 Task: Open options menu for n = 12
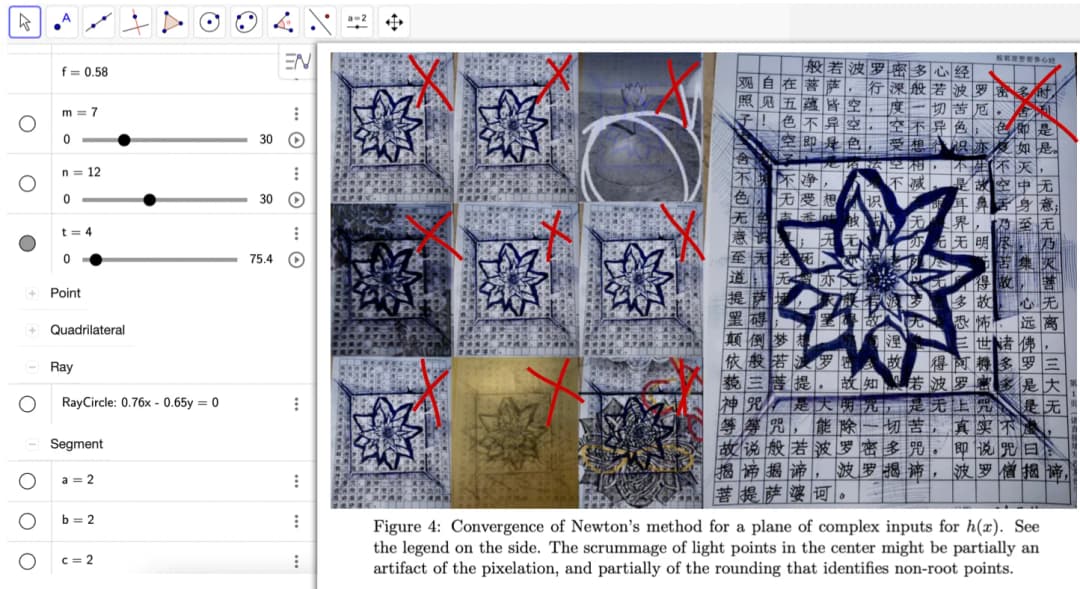coord(296,173)
